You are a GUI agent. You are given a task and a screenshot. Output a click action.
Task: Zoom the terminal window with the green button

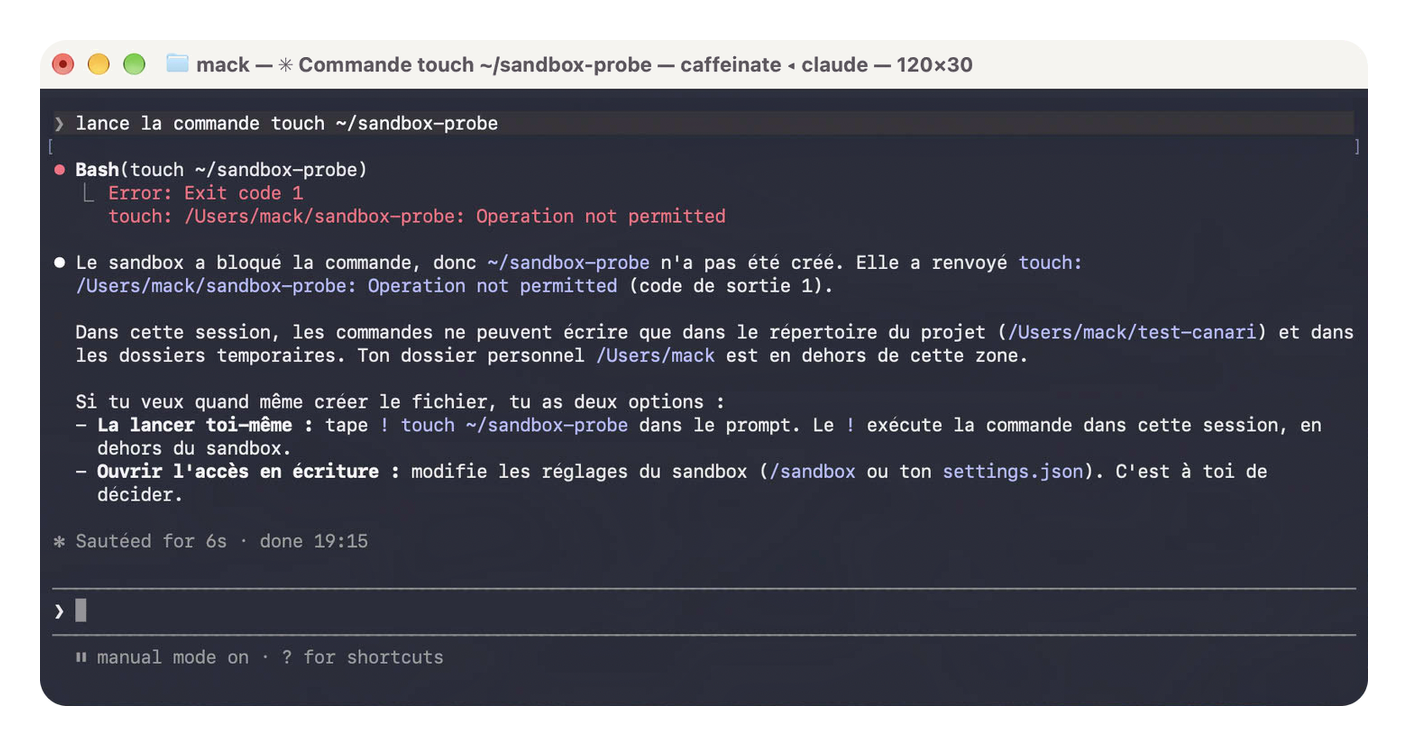point(134,64)
